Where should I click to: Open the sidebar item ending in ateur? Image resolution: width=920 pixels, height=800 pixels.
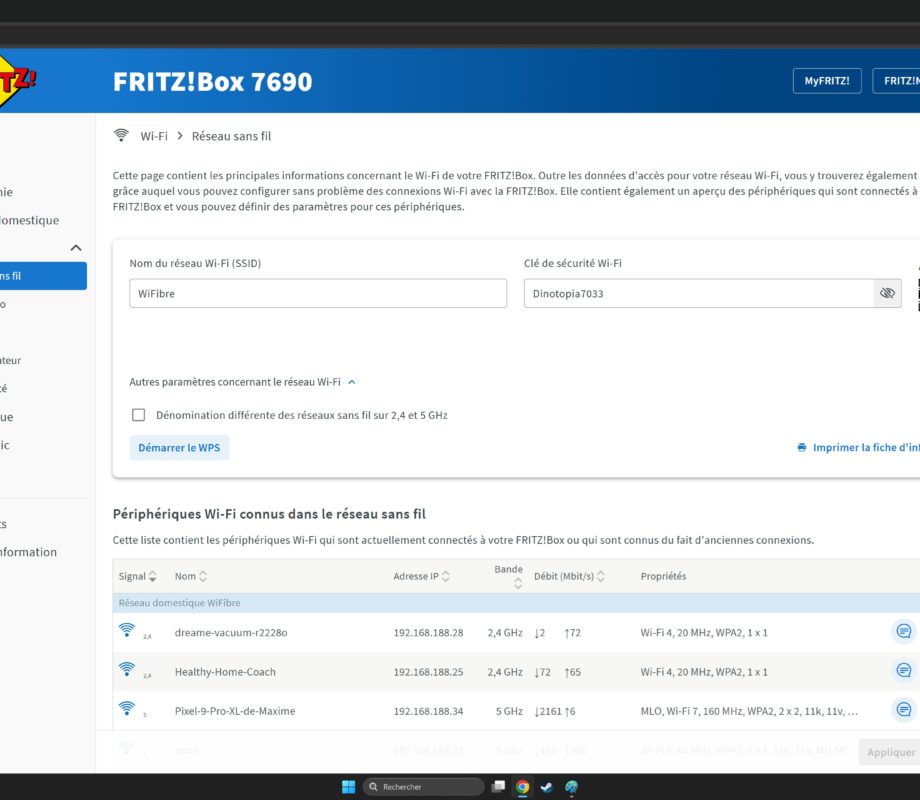11,360
